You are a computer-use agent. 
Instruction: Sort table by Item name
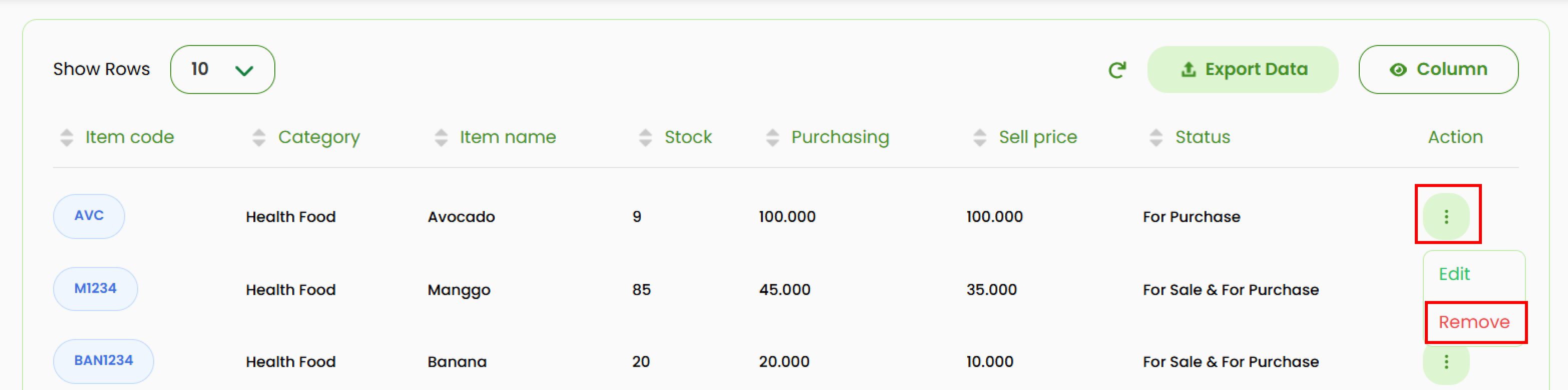click(x=441, y=137)
